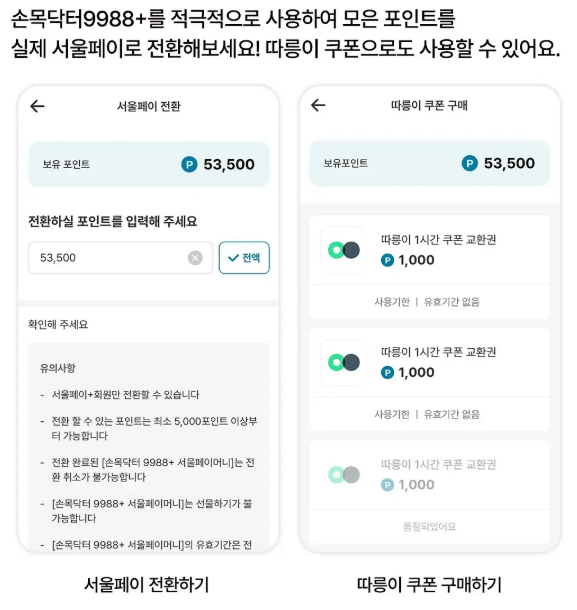
Task: Tap the P icon beside second coupon's 1,000 price
Action: point(388,373)
